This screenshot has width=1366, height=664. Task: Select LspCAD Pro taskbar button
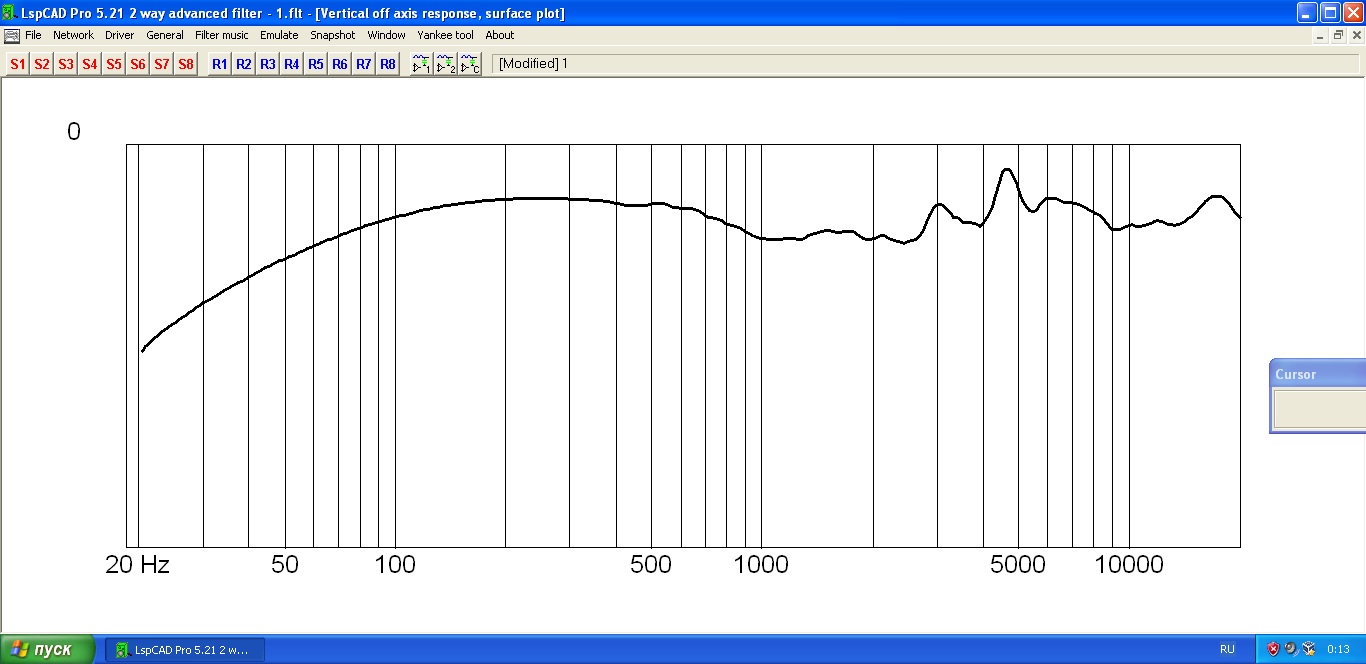185,650
